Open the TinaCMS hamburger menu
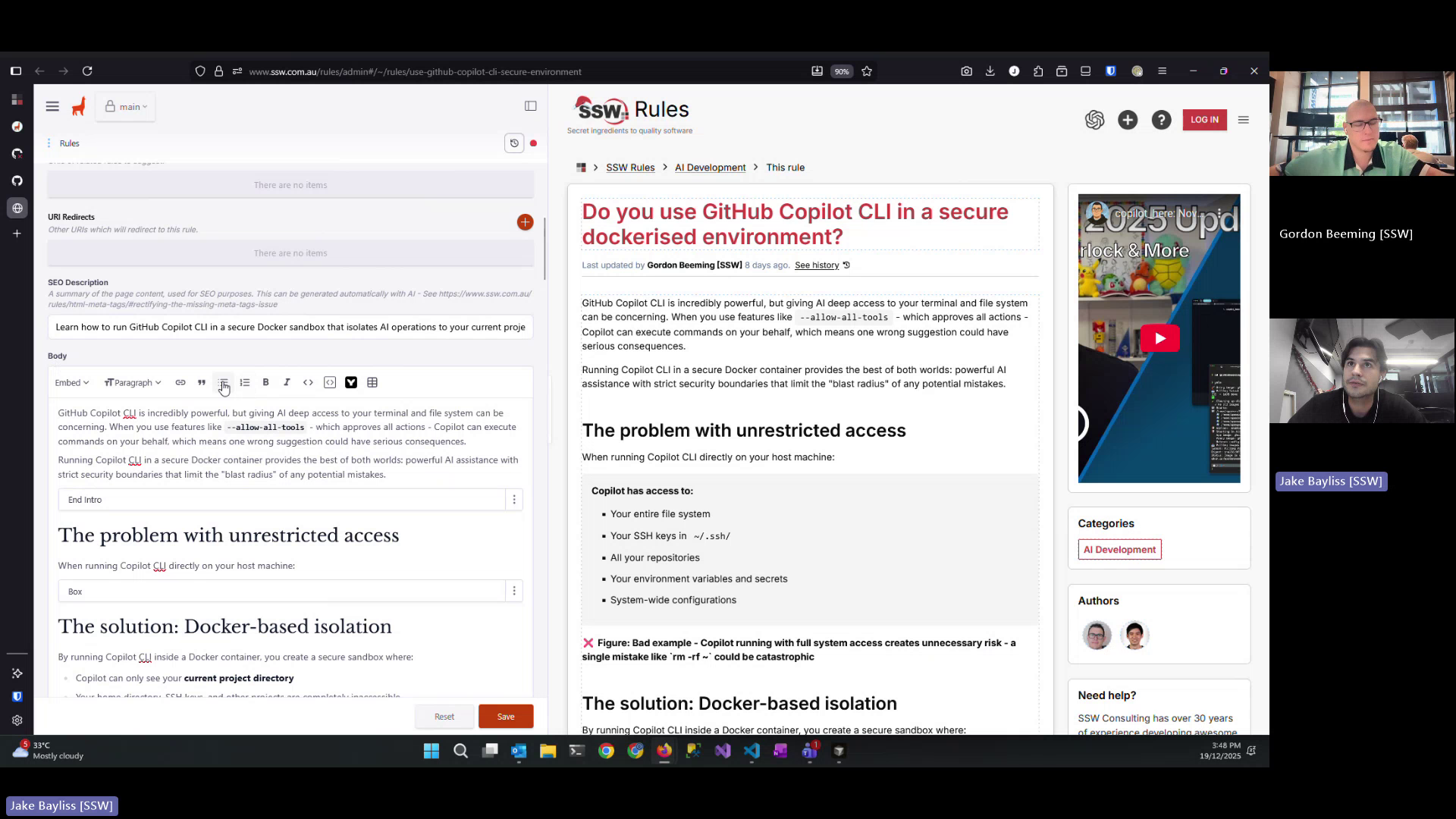 pos(52,107)
